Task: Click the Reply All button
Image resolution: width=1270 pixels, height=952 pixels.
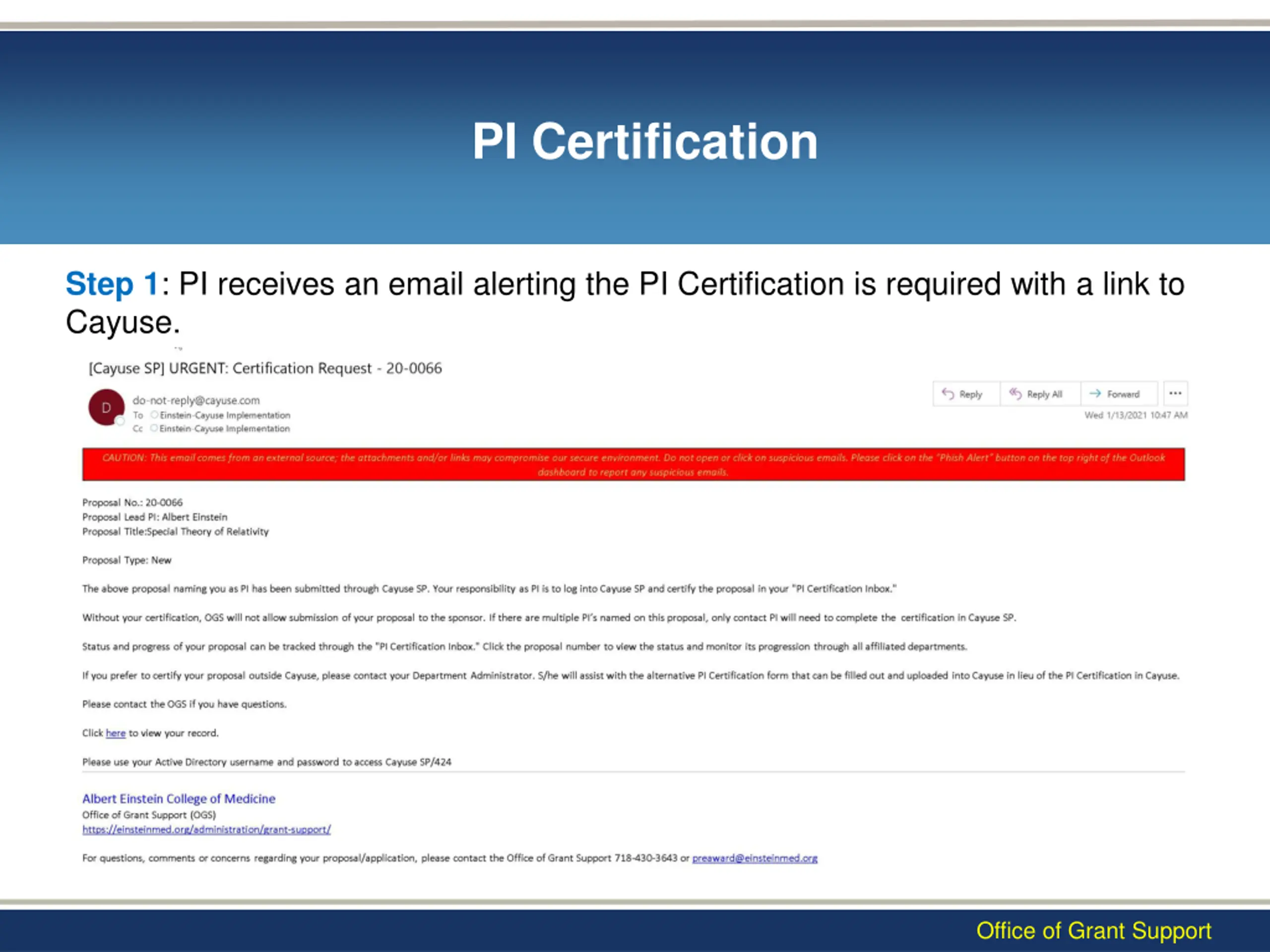Action: (x=1040, y=394)
